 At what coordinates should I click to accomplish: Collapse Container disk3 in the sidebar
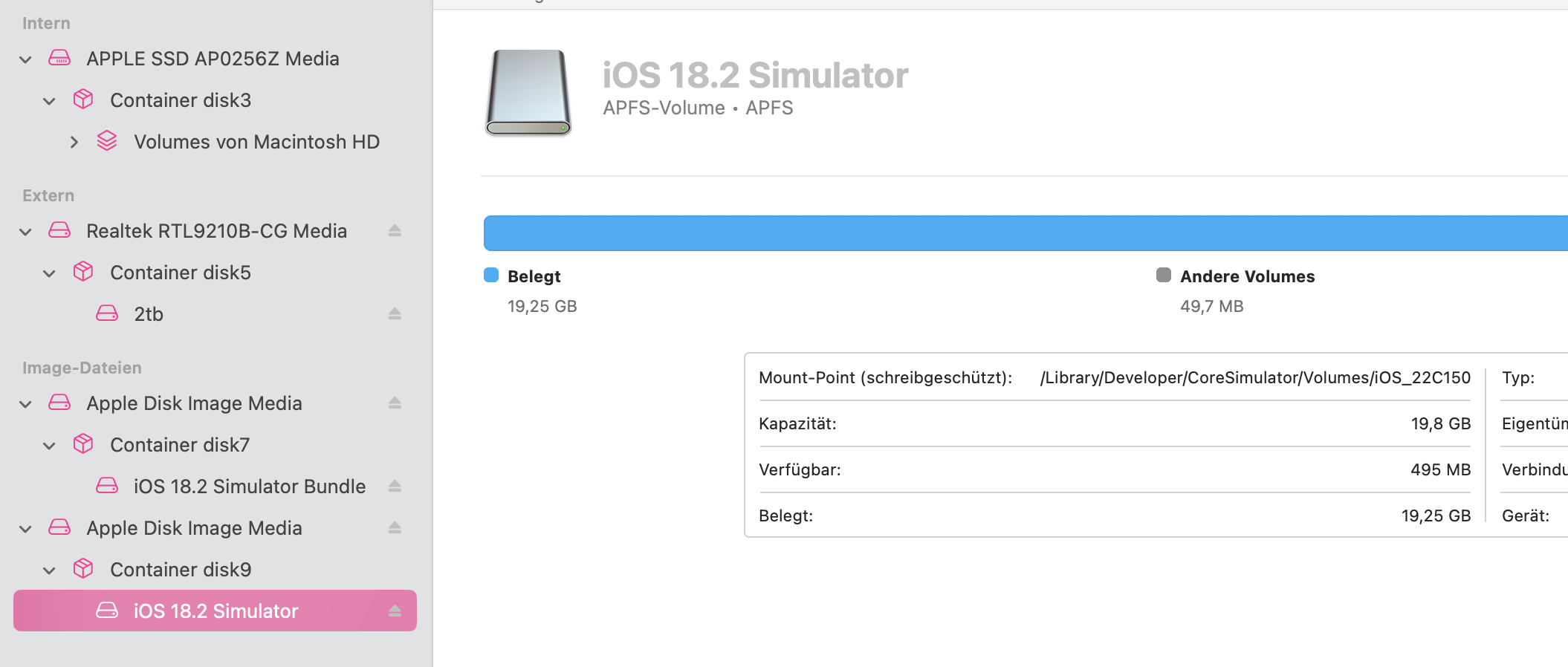click(50, 101)
